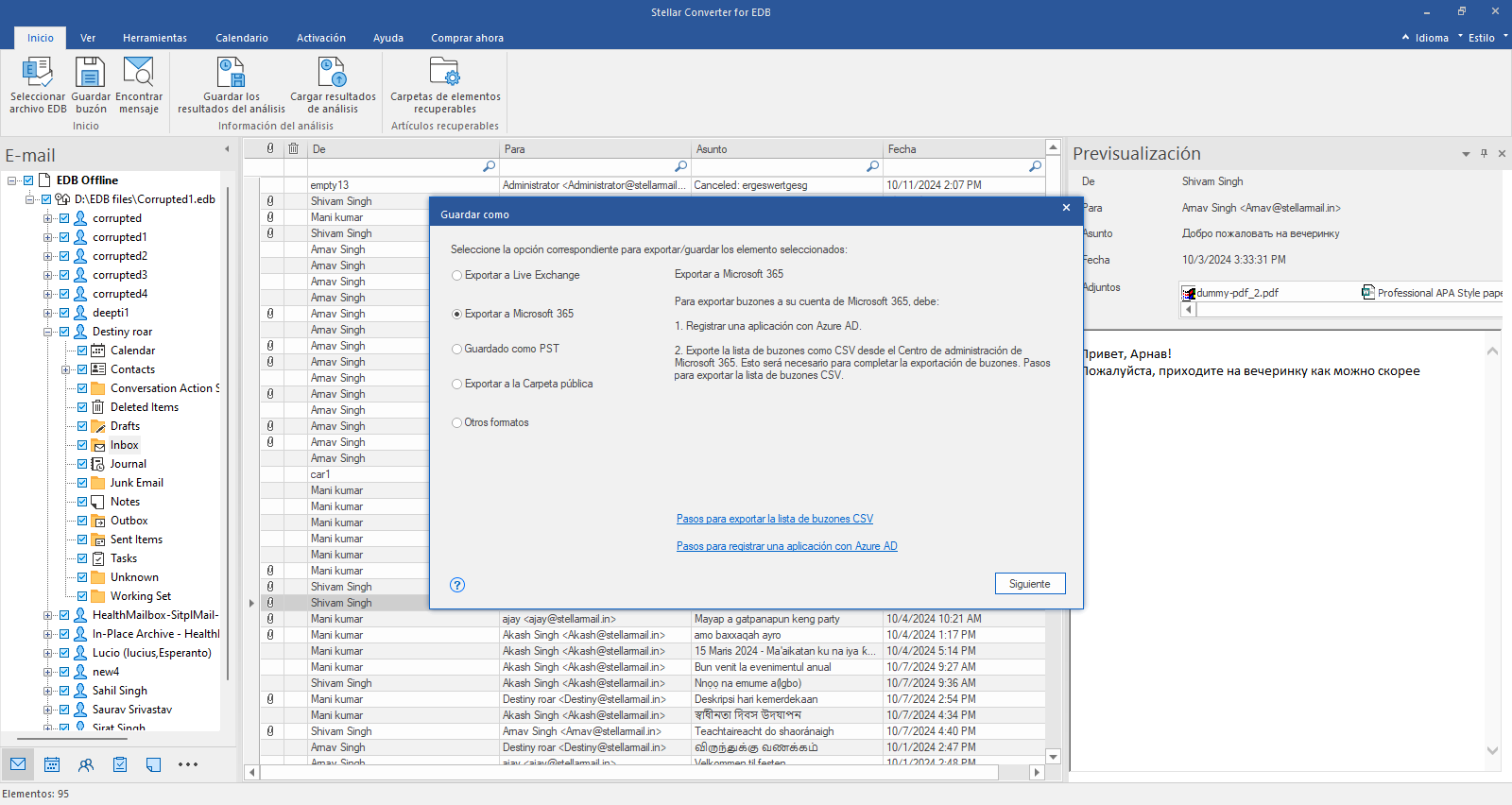
Task: Collapse the E-mail panel arrow
Action: pos(227,148)
